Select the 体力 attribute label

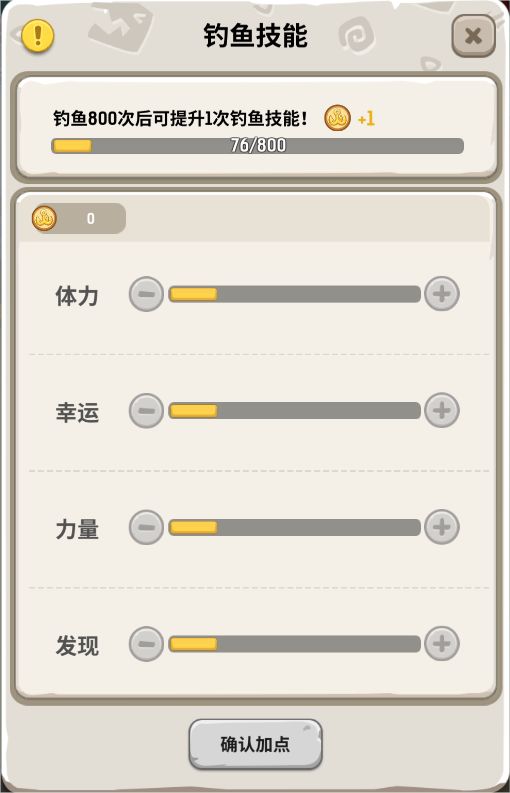coord(76,296)
